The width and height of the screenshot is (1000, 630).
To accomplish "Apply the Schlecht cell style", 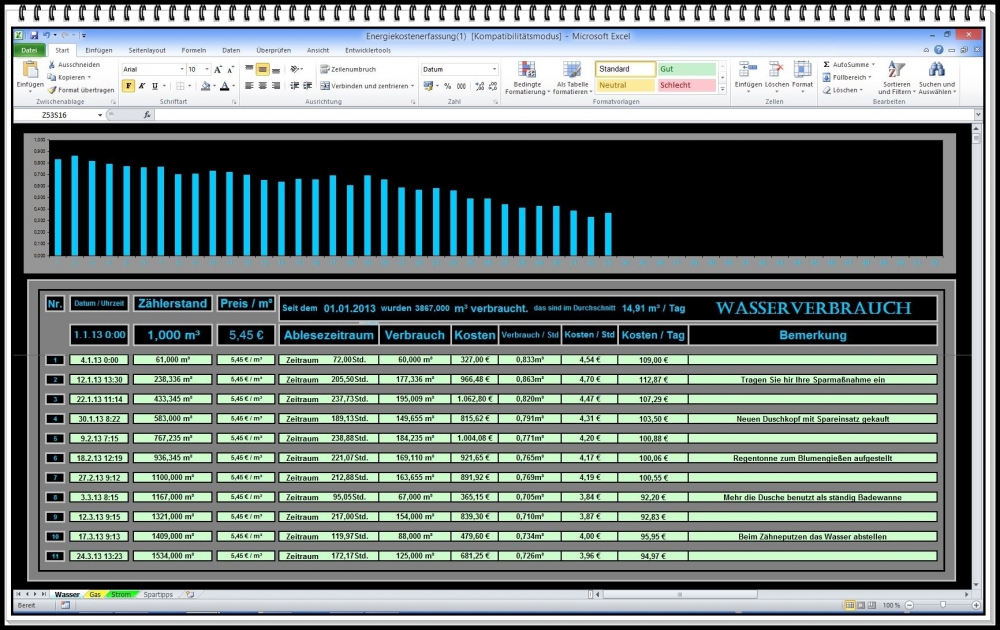I will (686, 85).
